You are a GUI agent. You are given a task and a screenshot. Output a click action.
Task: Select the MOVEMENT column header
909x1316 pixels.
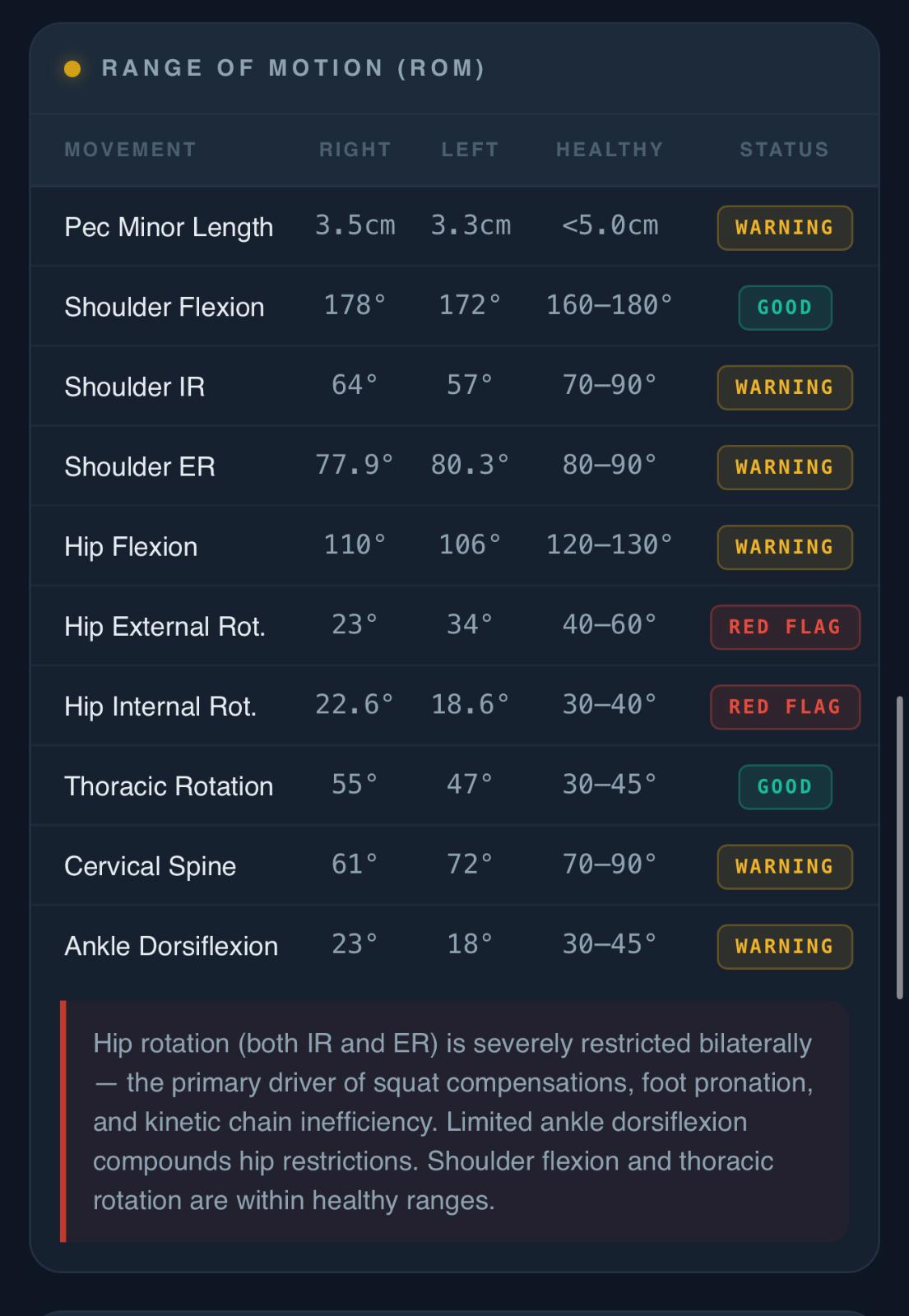[131, 150]
